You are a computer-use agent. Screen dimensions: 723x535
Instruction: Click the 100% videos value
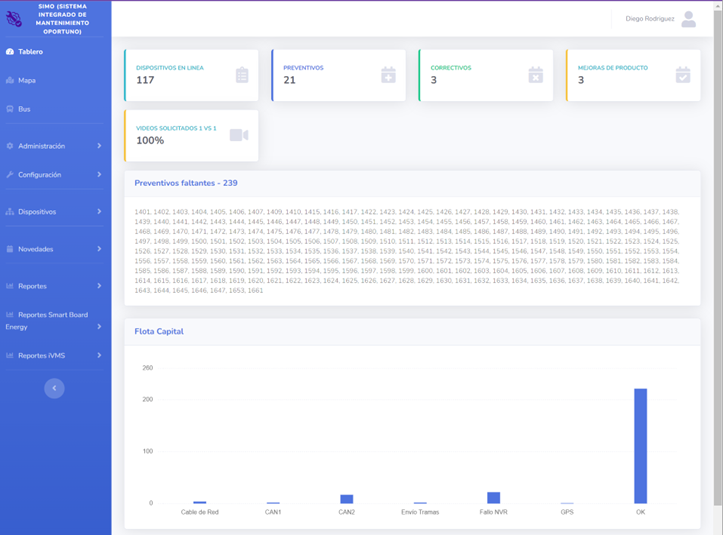pyautogui.click(x=150, y=141)
